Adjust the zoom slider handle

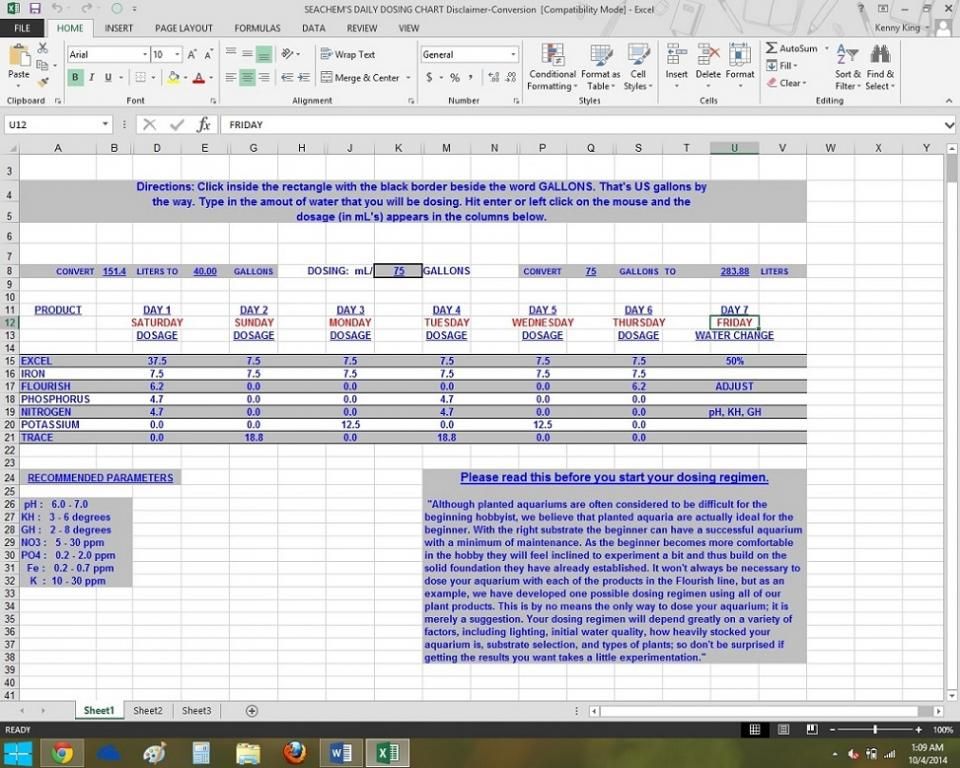coord(875,730)
